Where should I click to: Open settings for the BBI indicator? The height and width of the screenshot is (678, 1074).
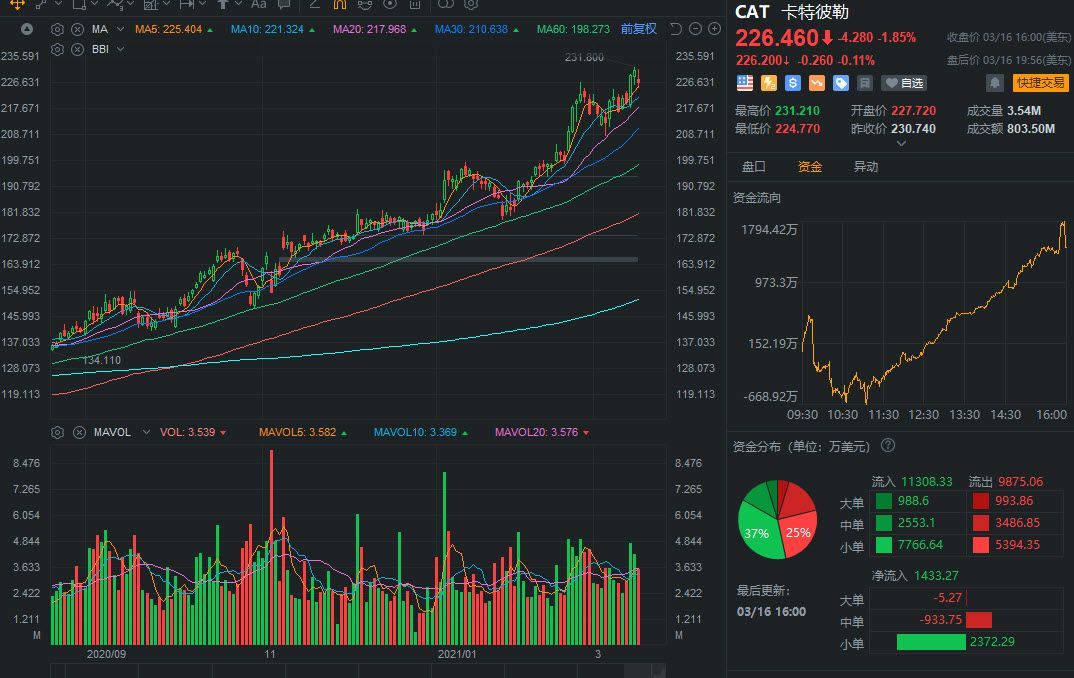pos(58,49)
